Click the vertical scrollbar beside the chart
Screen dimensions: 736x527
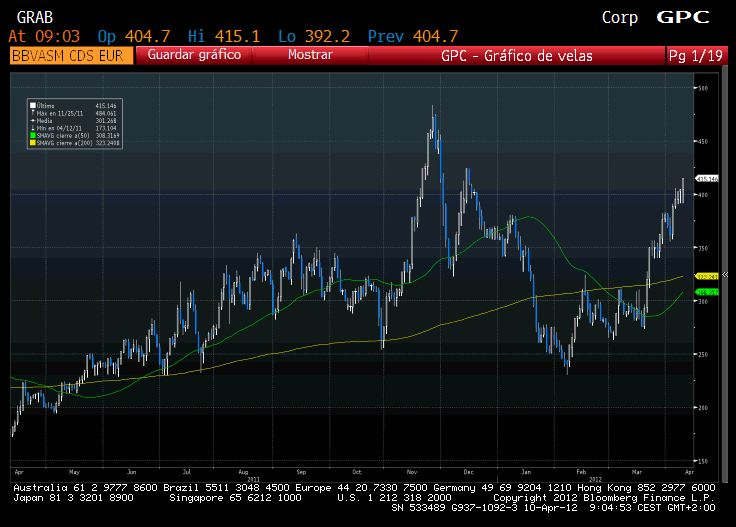coord(725,275)
